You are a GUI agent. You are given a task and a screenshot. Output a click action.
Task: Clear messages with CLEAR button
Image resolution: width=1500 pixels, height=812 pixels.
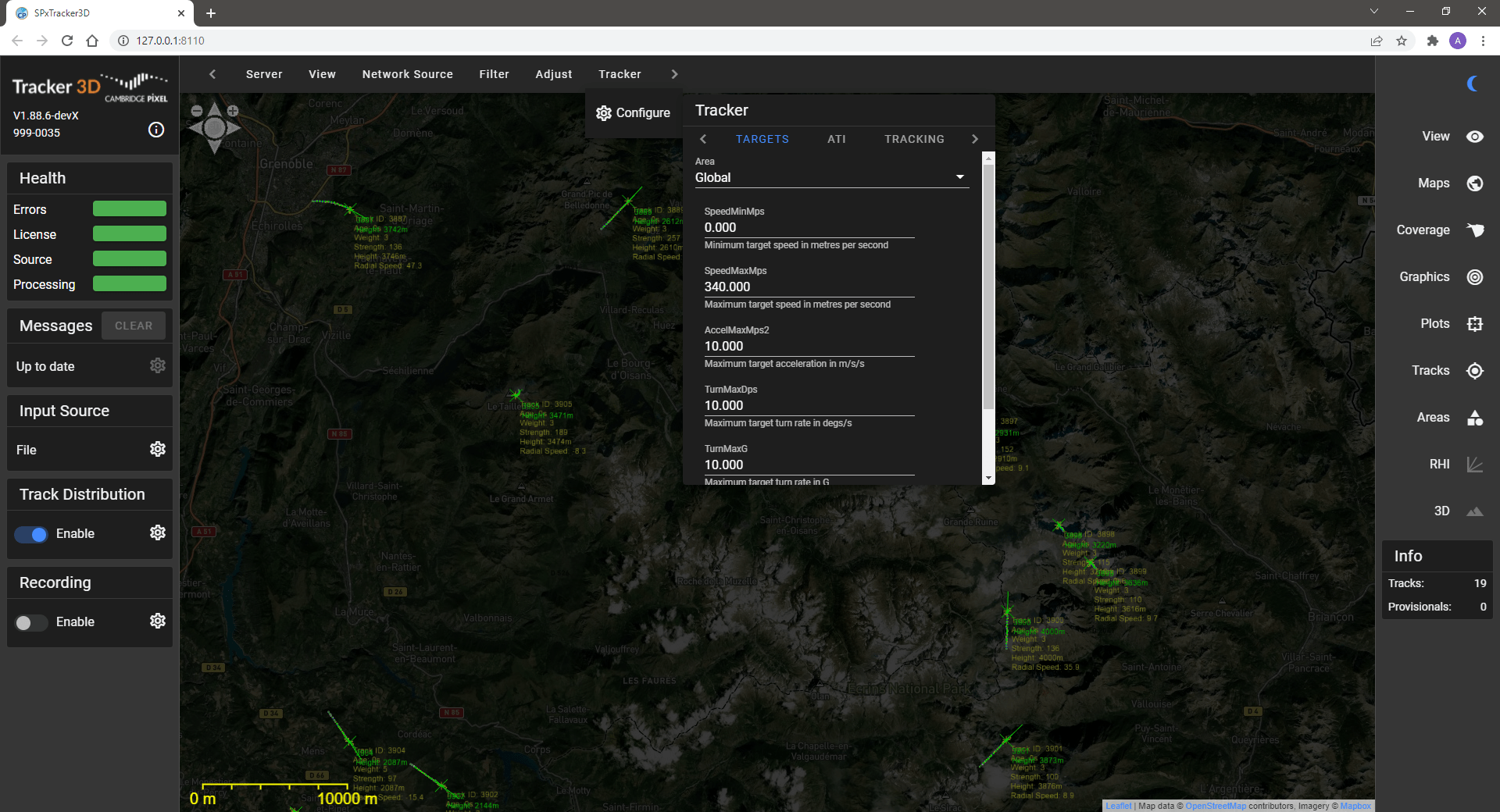click(134, 326)
